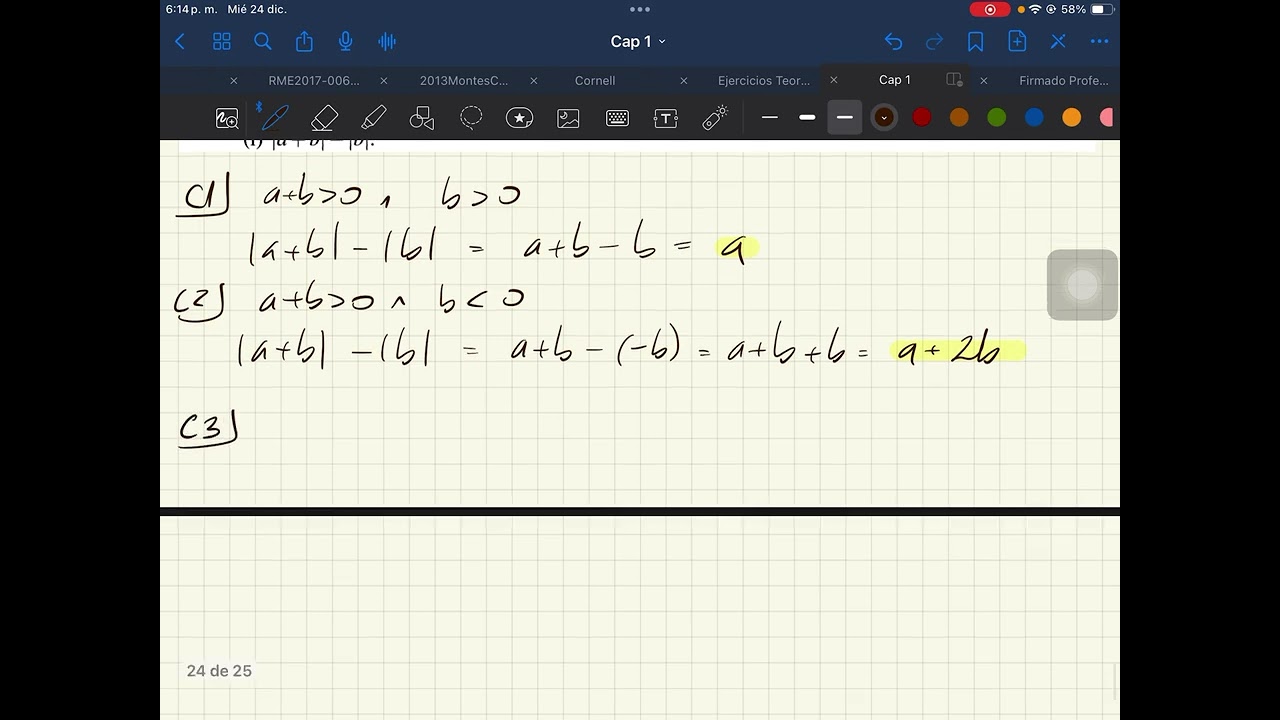Close the RME2017-006... tab
This screenshot has height=720, width=1280.
tap(234, 80)
